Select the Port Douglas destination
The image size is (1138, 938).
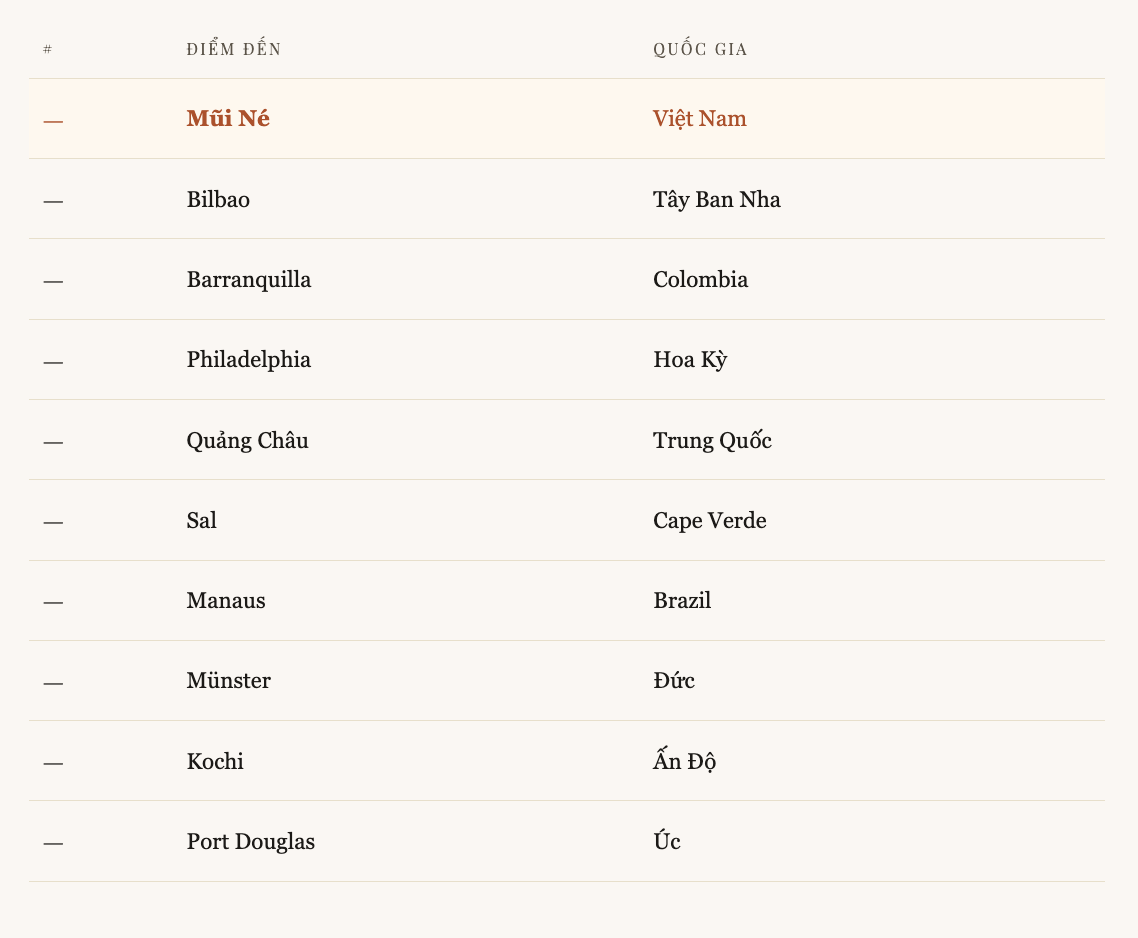pyautogui.click(x=250, y=842)
